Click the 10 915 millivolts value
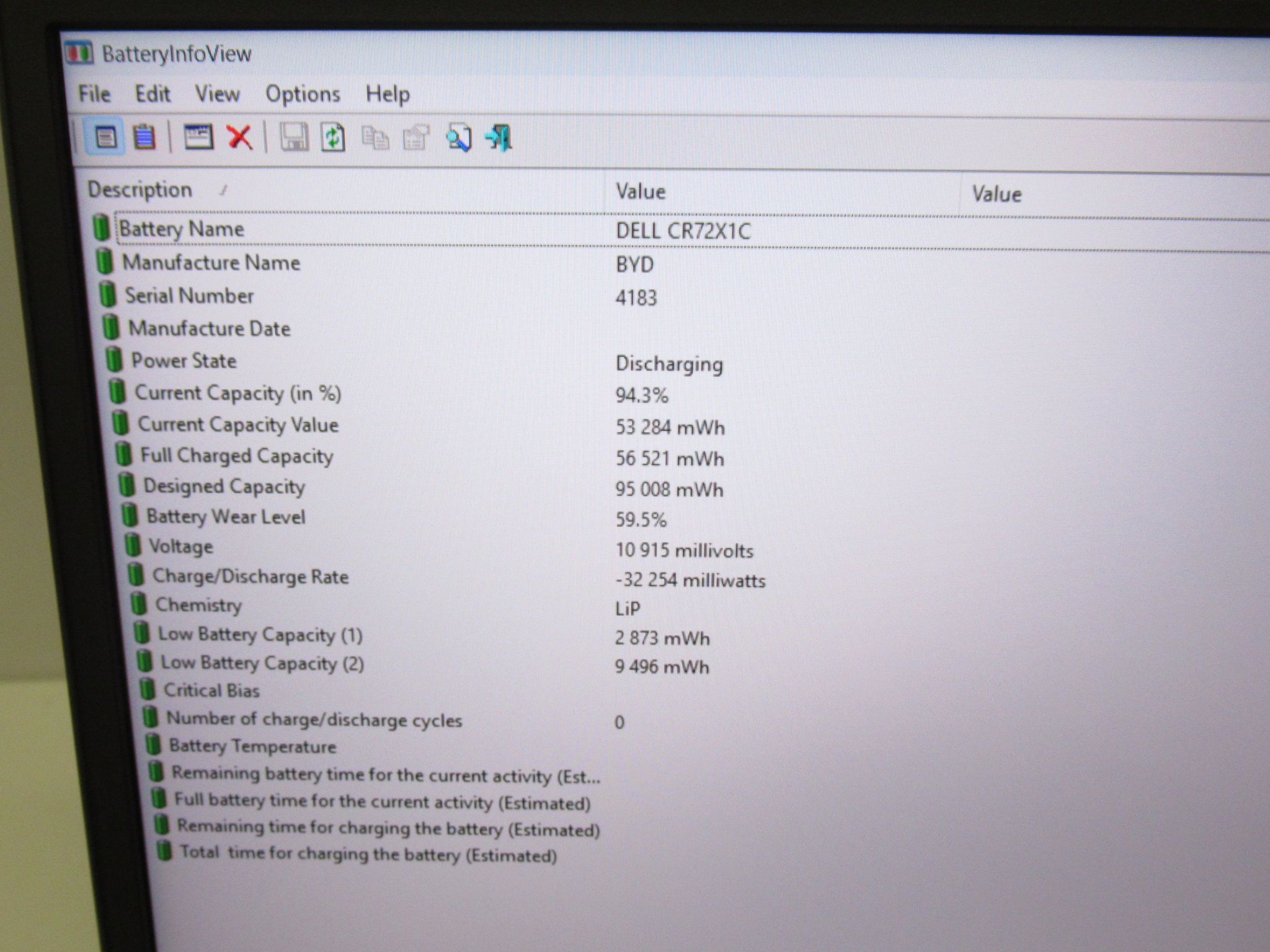Screen dimensions: 1270x952 coord(684,550)
